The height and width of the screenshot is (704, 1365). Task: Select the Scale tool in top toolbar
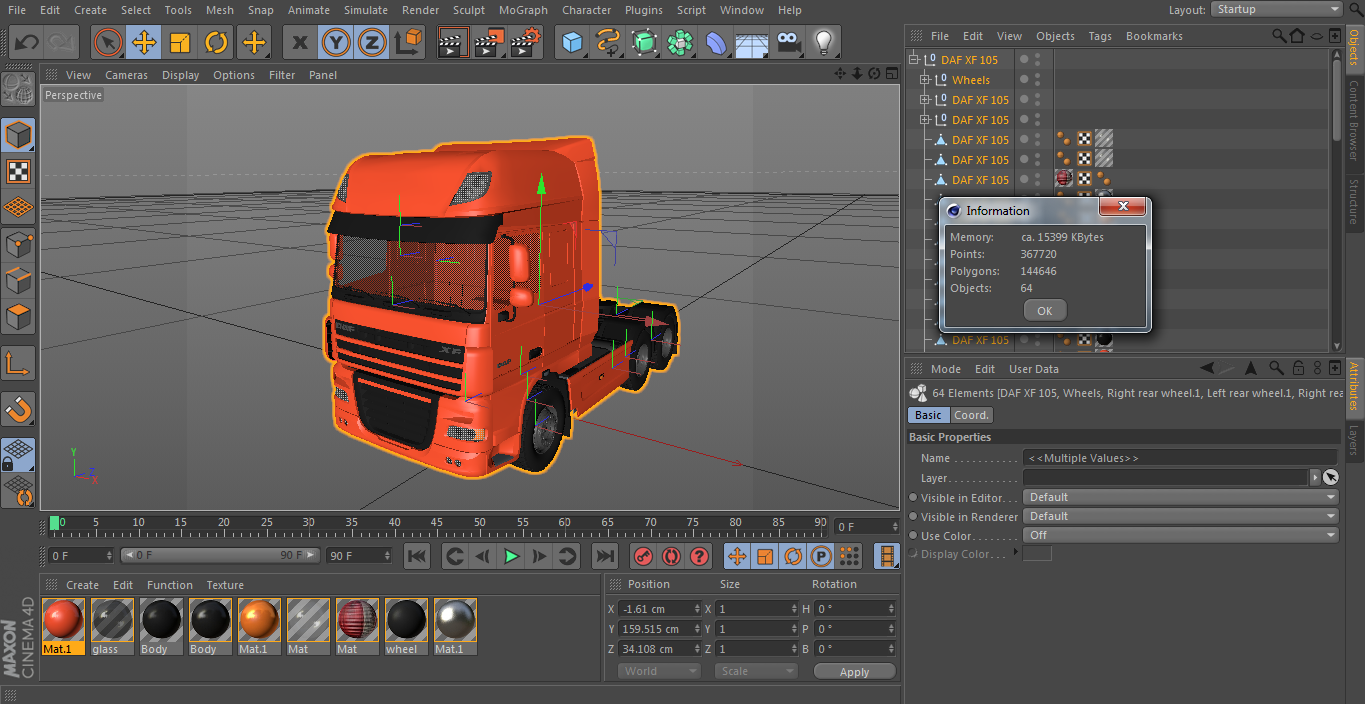180,42
